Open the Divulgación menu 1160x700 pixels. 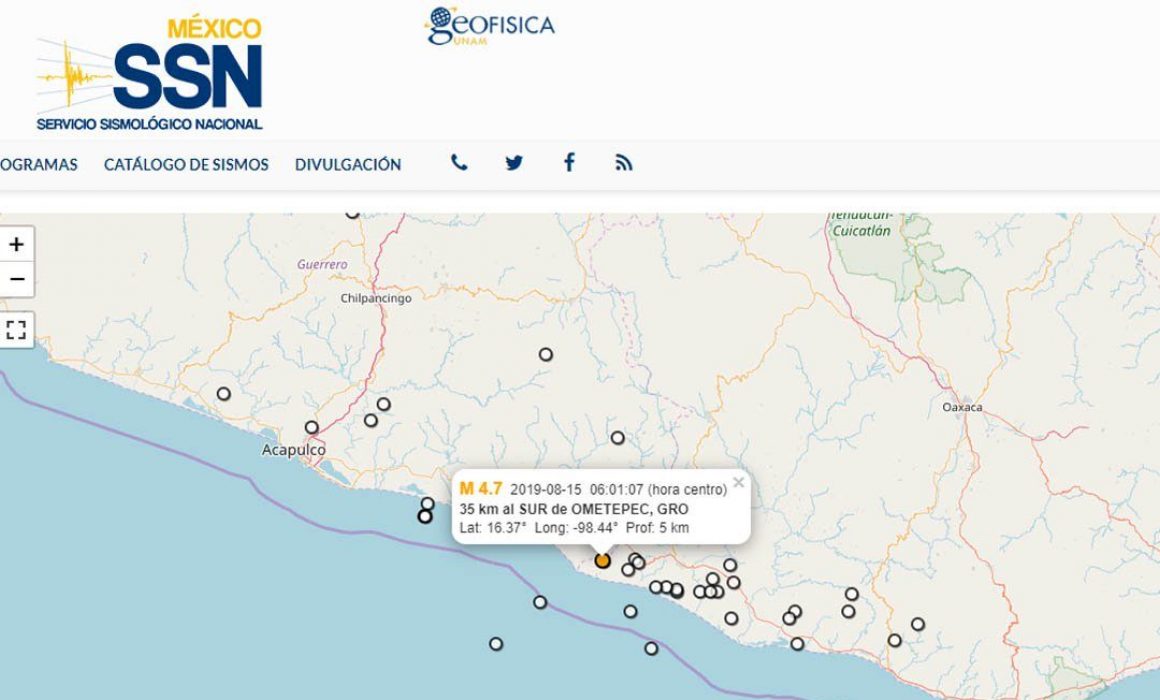pos(348,164)
